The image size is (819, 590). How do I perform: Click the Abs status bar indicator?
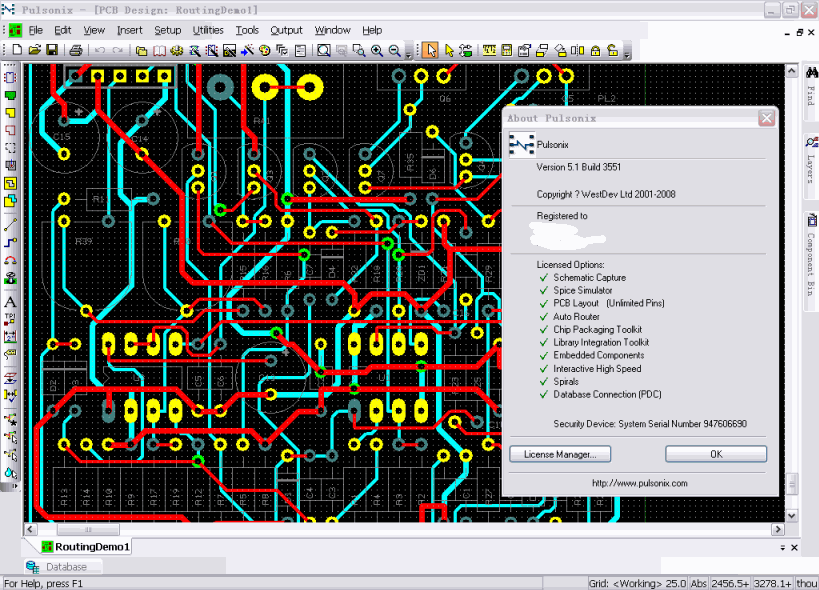[x=698, y=583]
